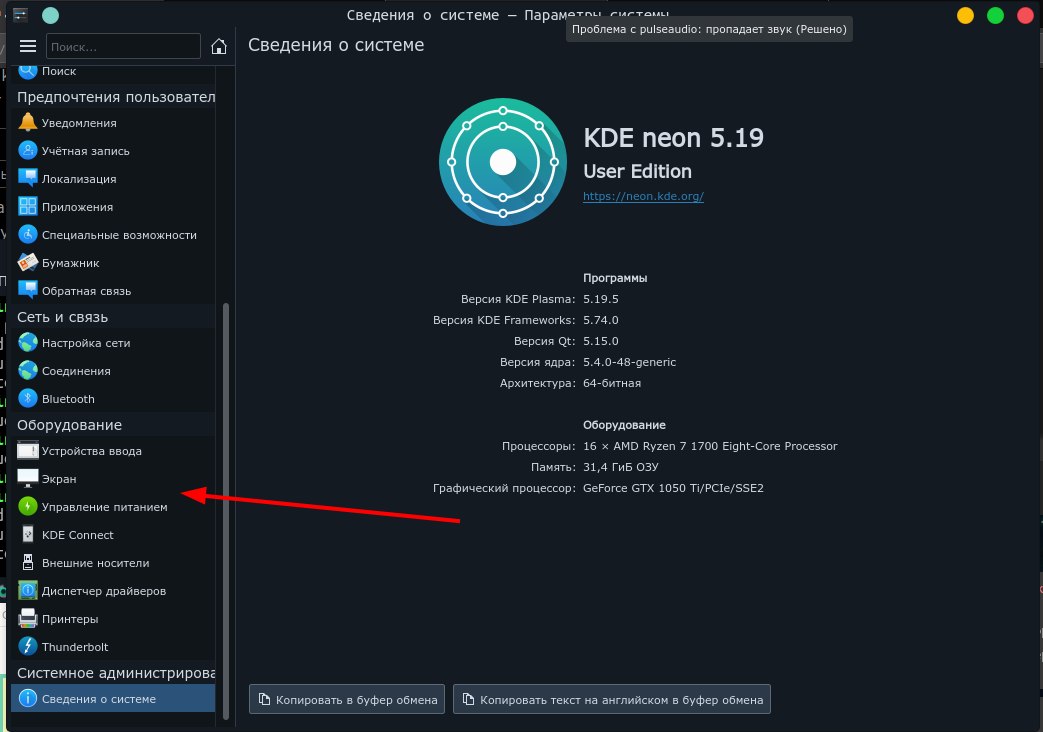The width and height of the screenshot is (1043, 732).
Task: Click the GeForce GTX 1050 Ti/PCIe/SSE2 value
Action: pos(673,488)
